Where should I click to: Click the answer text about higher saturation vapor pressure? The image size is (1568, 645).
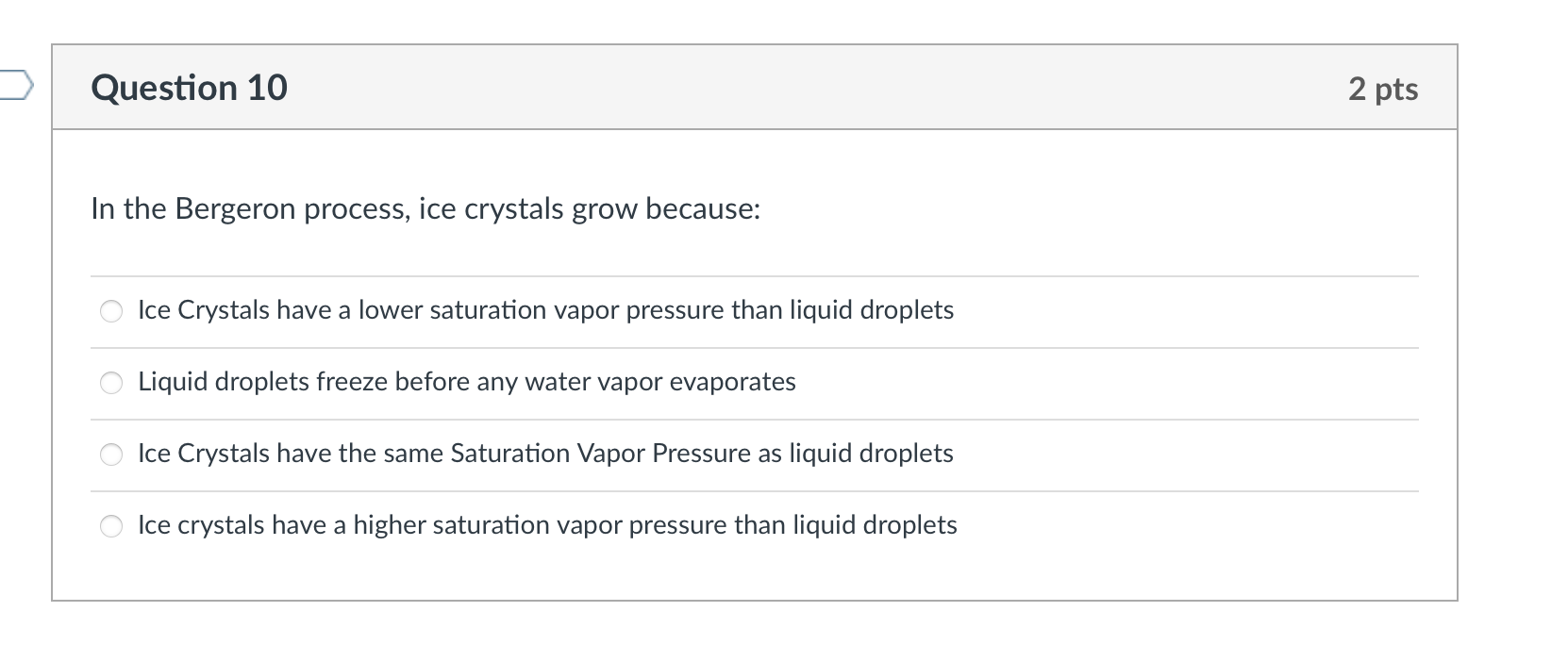pyautogui.click(x=547, y=525)
